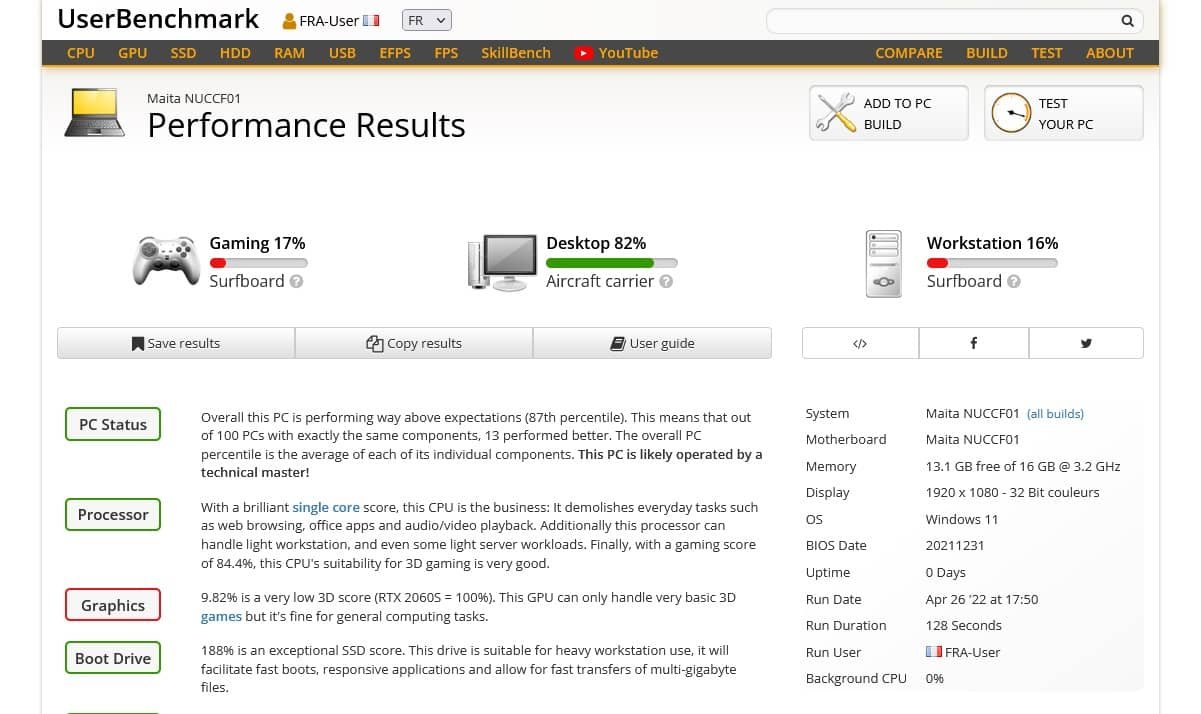Click the Copy results button
Viewport: 1201px width, 714px height.
(x=414, y=343)
